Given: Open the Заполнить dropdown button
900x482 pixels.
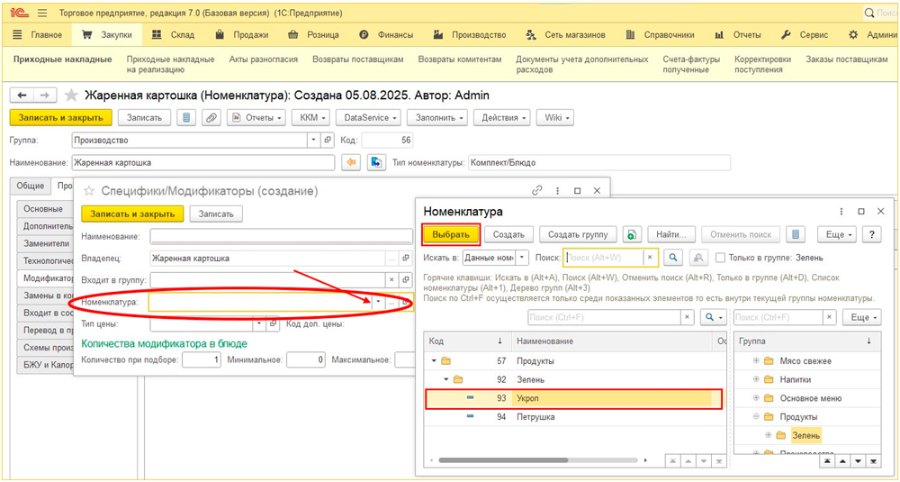Looking at the screenshot, I should click(x=437, y=118).
